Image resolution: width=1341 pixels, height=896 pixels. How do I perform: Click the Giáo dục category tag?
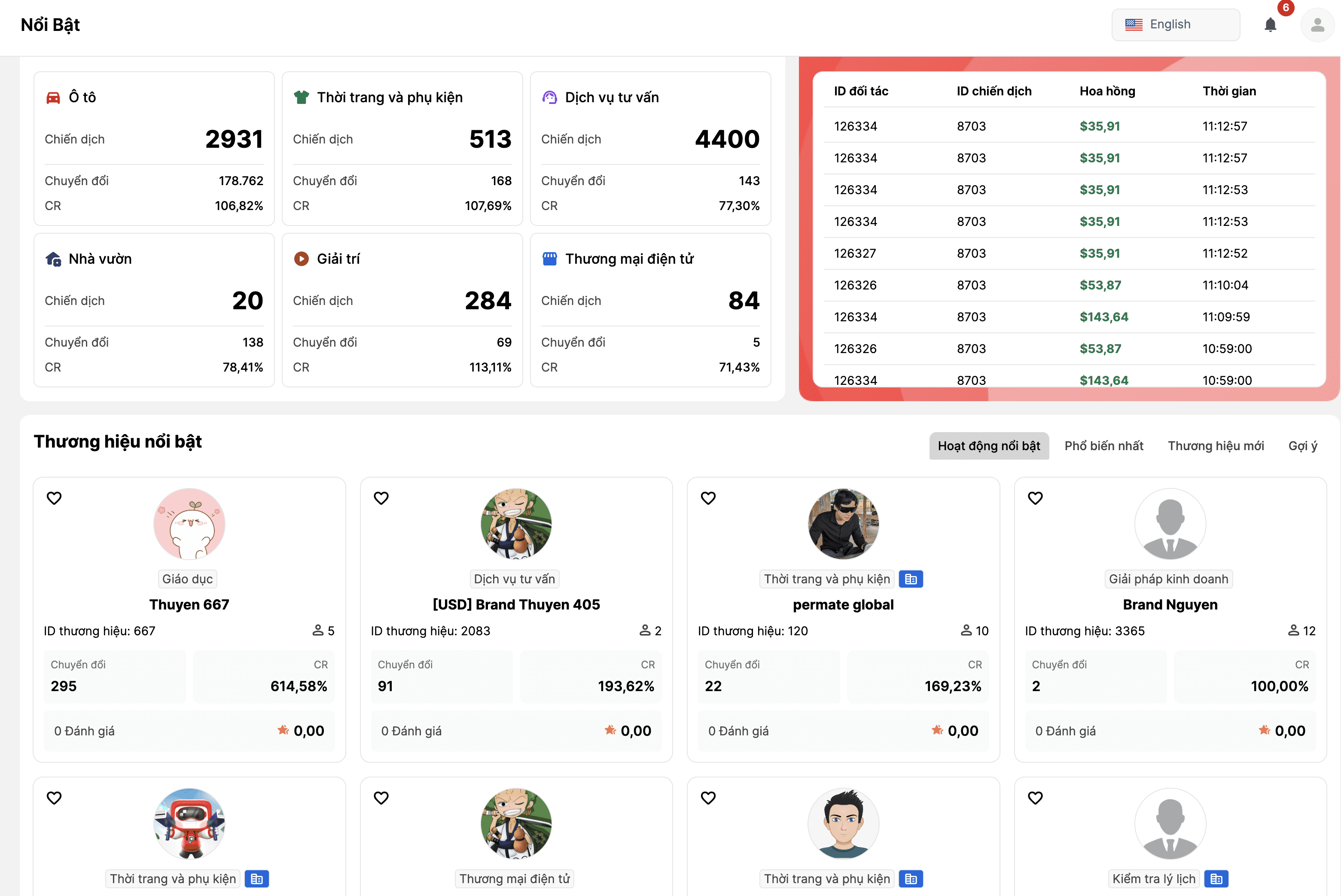click(187, 579)
